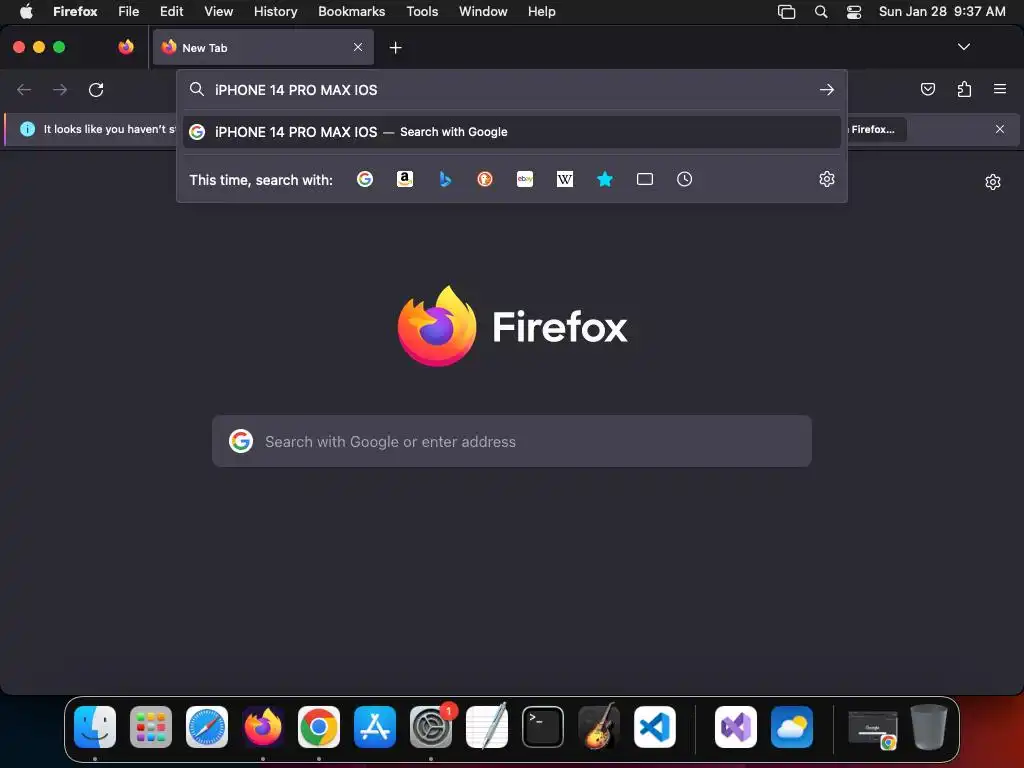Open the minimized Chrome window thumbnail in Dock
This screenshot has width=1024, height=768.
(872, 729)
